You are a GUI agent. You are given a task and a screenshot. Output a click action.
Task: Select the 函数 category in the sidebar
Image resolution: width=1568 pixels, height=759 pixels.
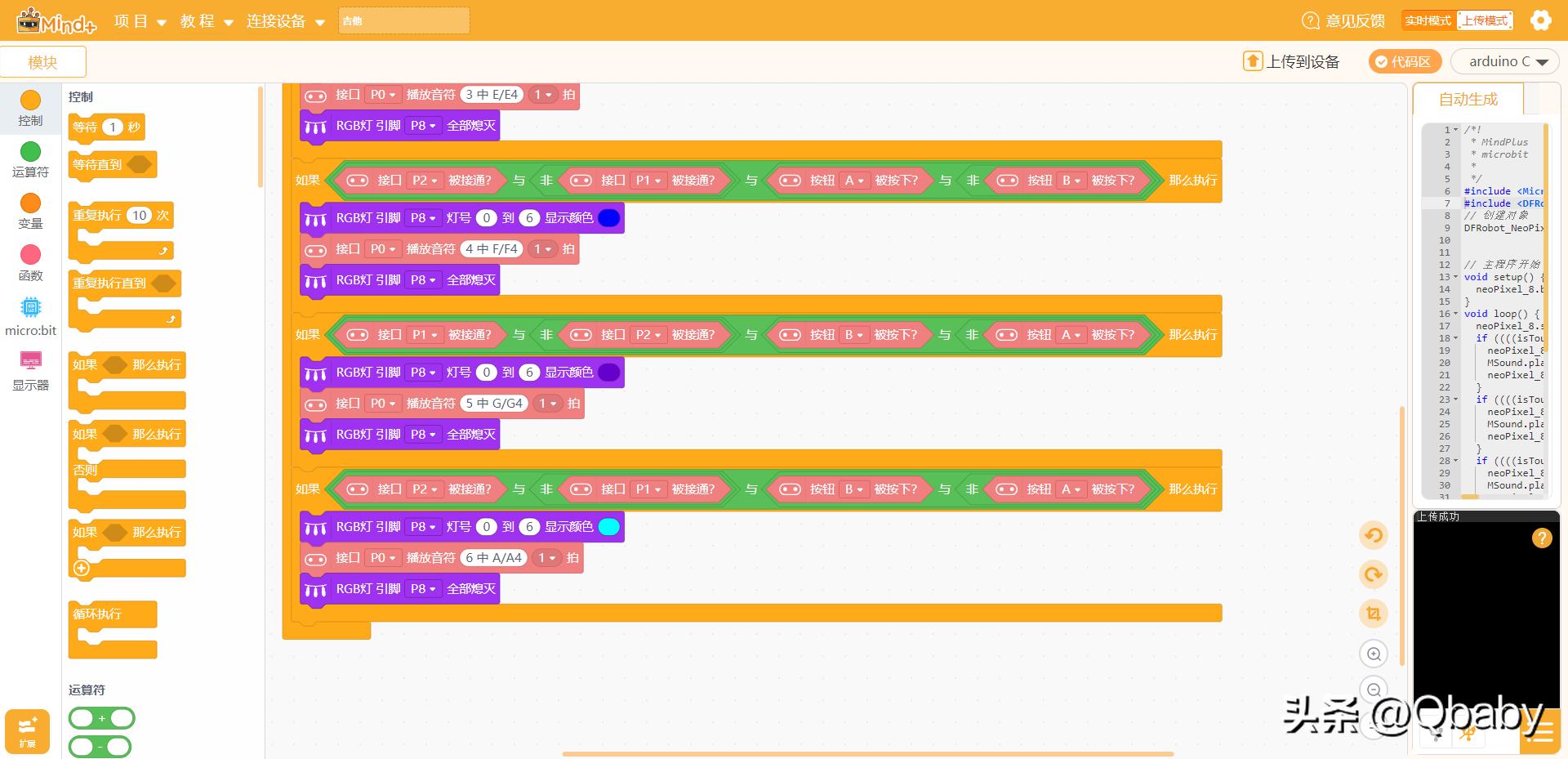click(x=30, y=263)
